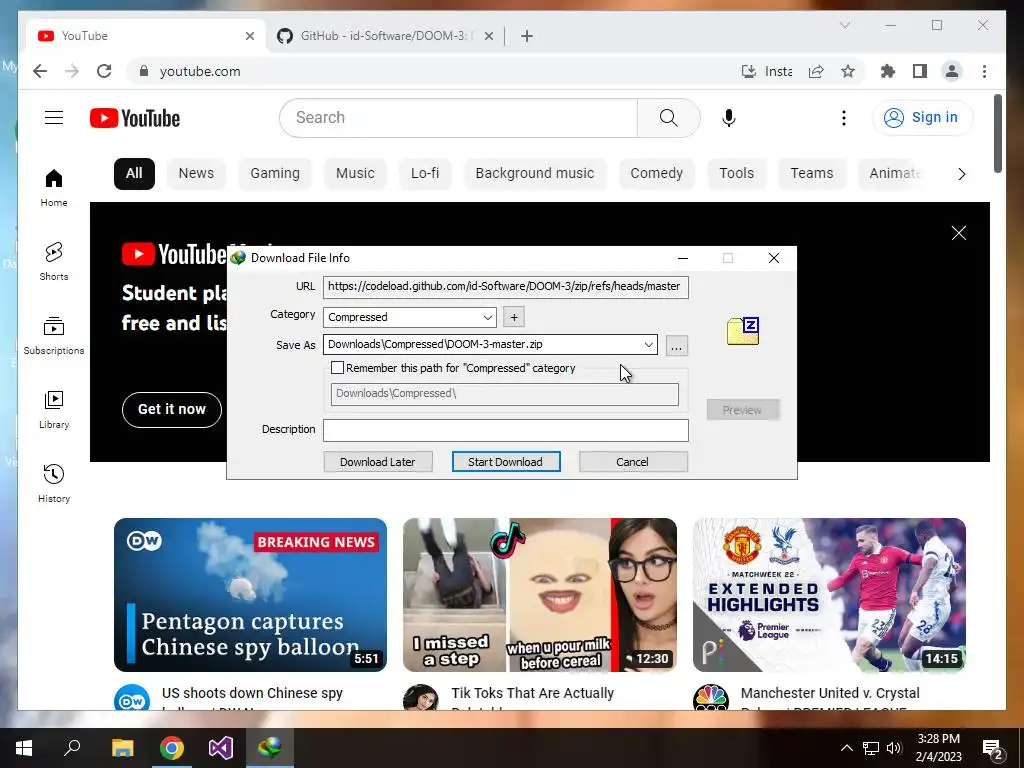Select the Background music chip
Screen dimensions: 1024x768
(535, 174)
